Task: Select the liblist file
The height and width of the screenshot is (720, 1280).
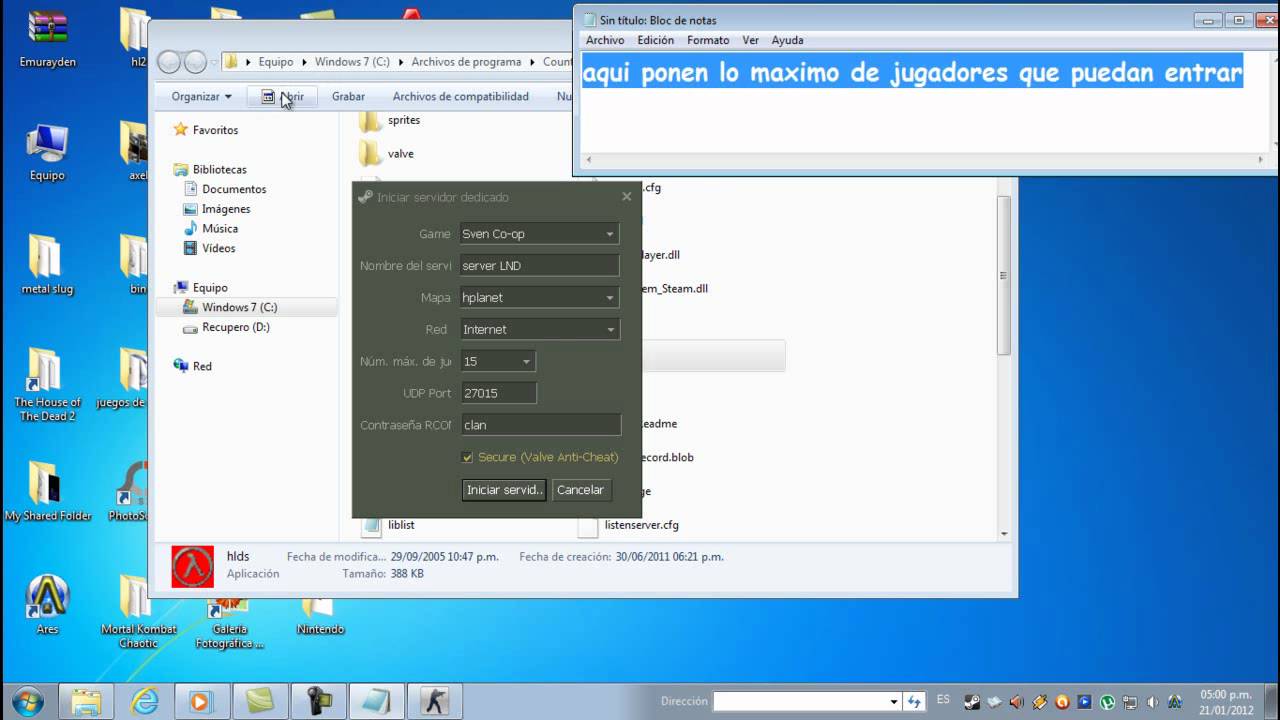Action: [390, 525]
